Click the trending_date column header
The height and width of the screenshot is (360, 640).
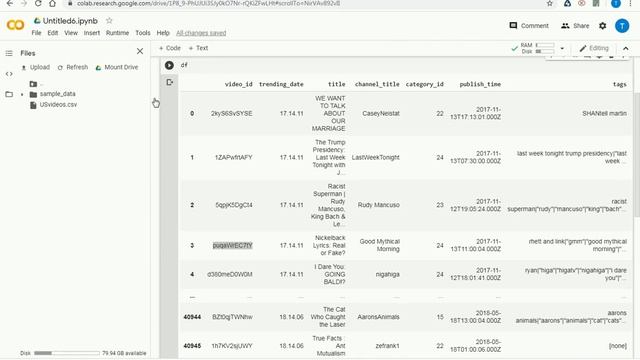281,84
